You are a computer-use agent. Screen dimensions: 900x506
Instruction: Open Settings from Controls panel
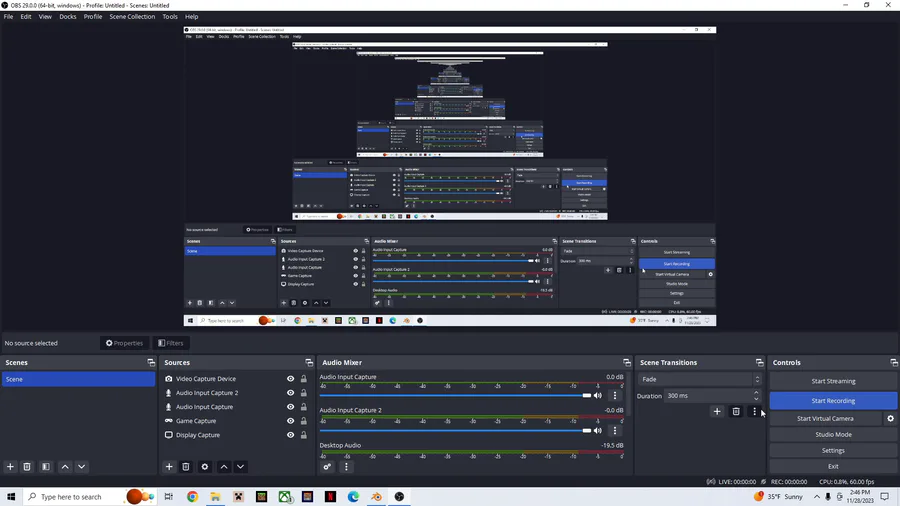coord(833,450)
